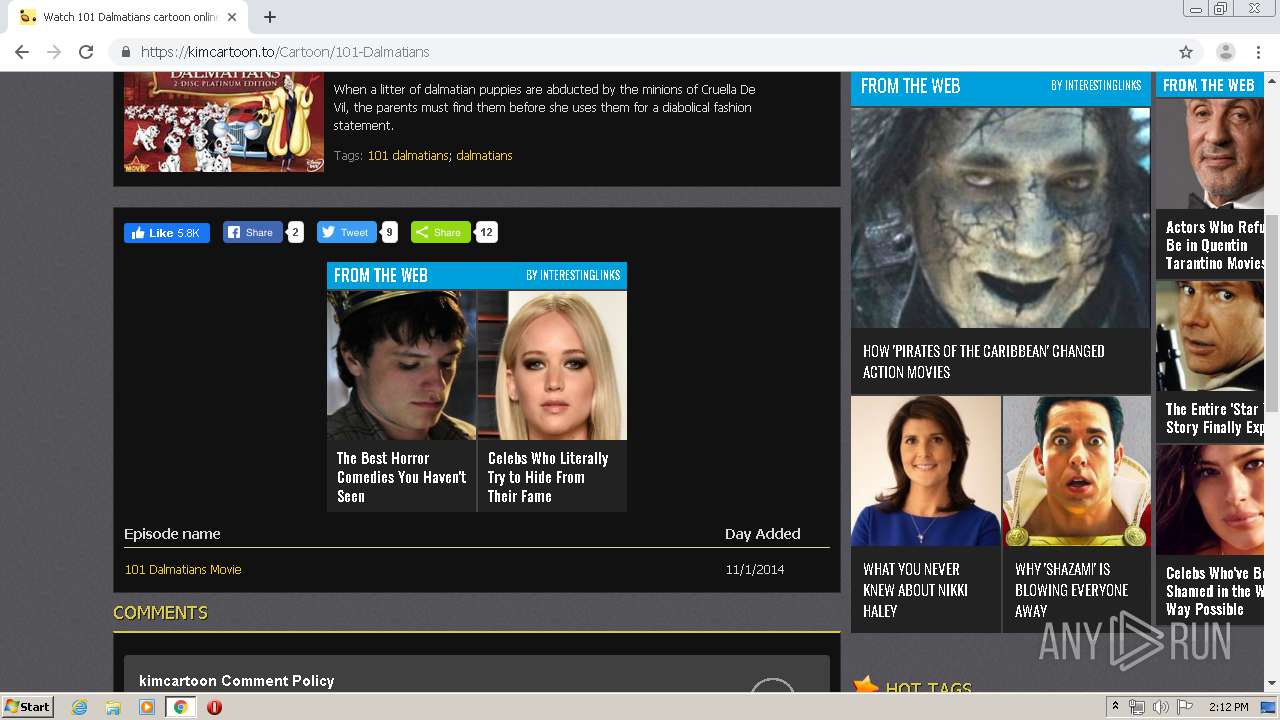Click the COMMENTS section heading
Viewport: 1280px width, 720px height.
[x=160, y=613]
